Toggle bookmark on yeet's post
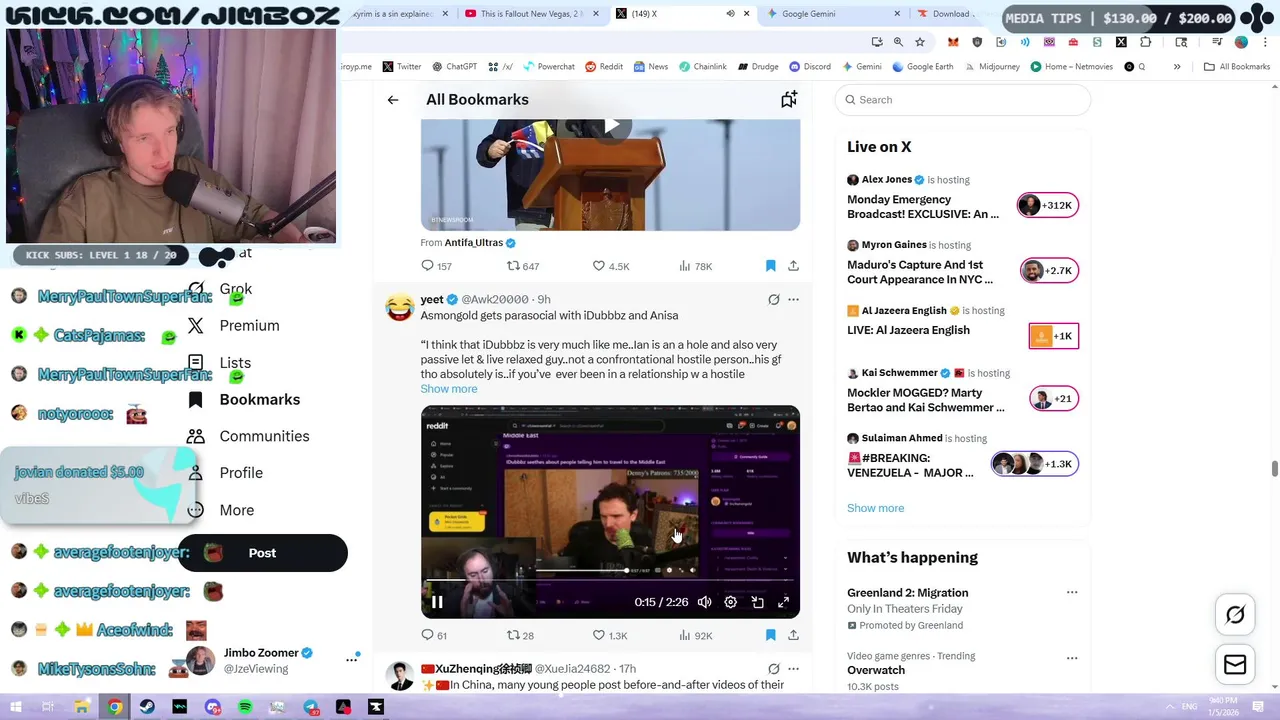 click(x=770, y=635)
